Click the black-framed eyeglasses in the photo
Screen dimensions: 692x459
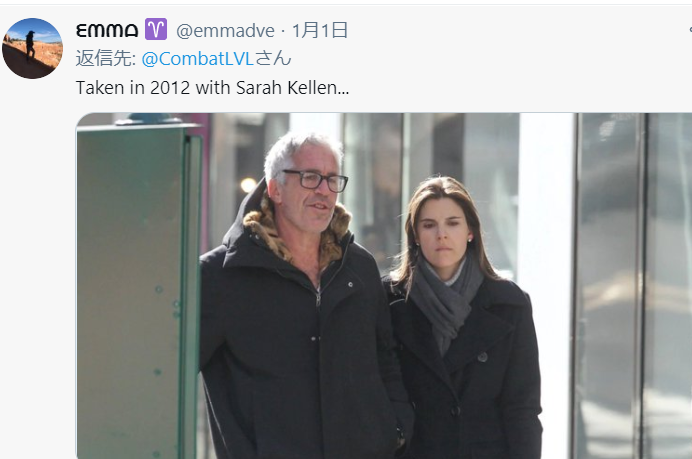coord(315,181)
